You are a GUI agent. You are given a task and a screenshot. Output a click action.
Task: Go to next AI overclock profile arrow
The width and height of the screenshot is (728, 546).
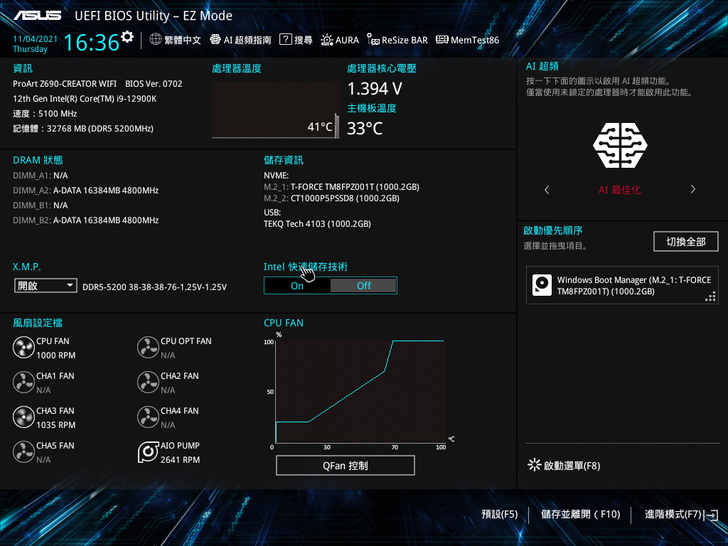point(693,189)
